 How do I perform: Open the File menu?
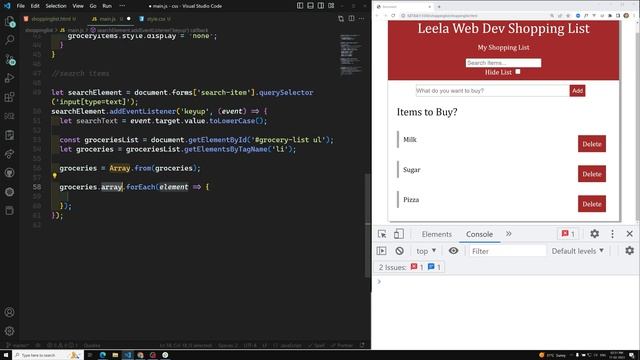click(x=21, y=6)
